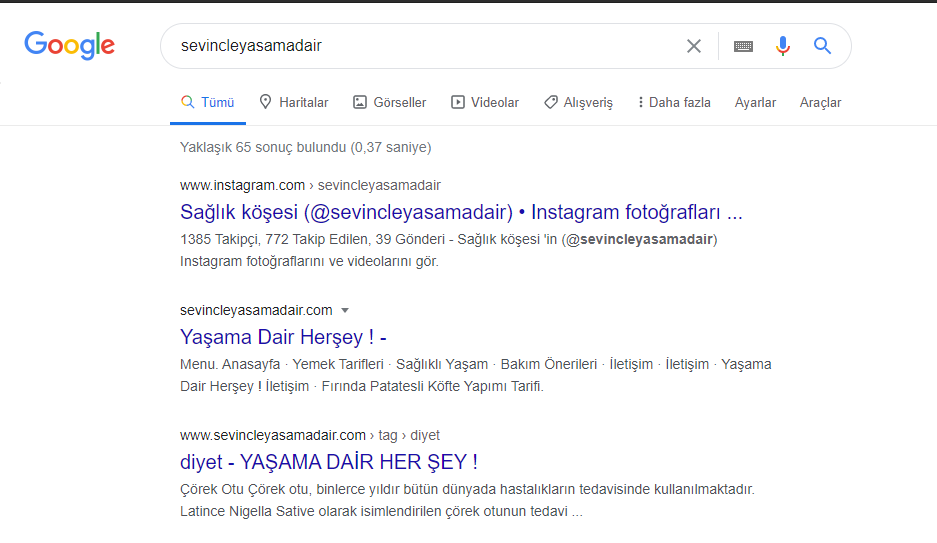This screenshot has width=937, height=543.
Task: Click the 'Yaklaşık 65 sonuç bulundu' stats text
Action: (x=305, y=147)
